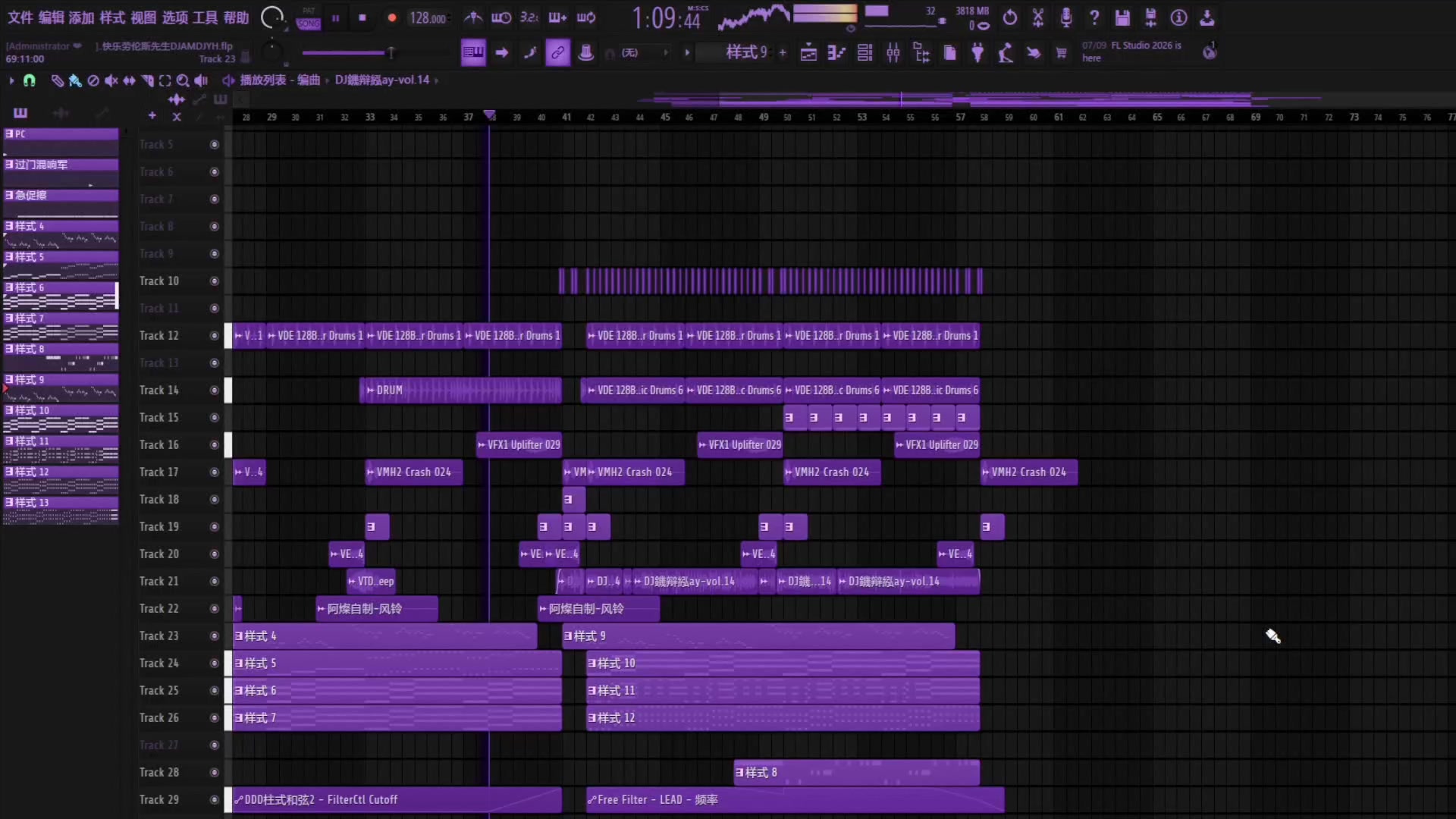Click the undo history circular arrow icon
The height and width of the screenshot is (819, 1456).
pos(1009,17)
